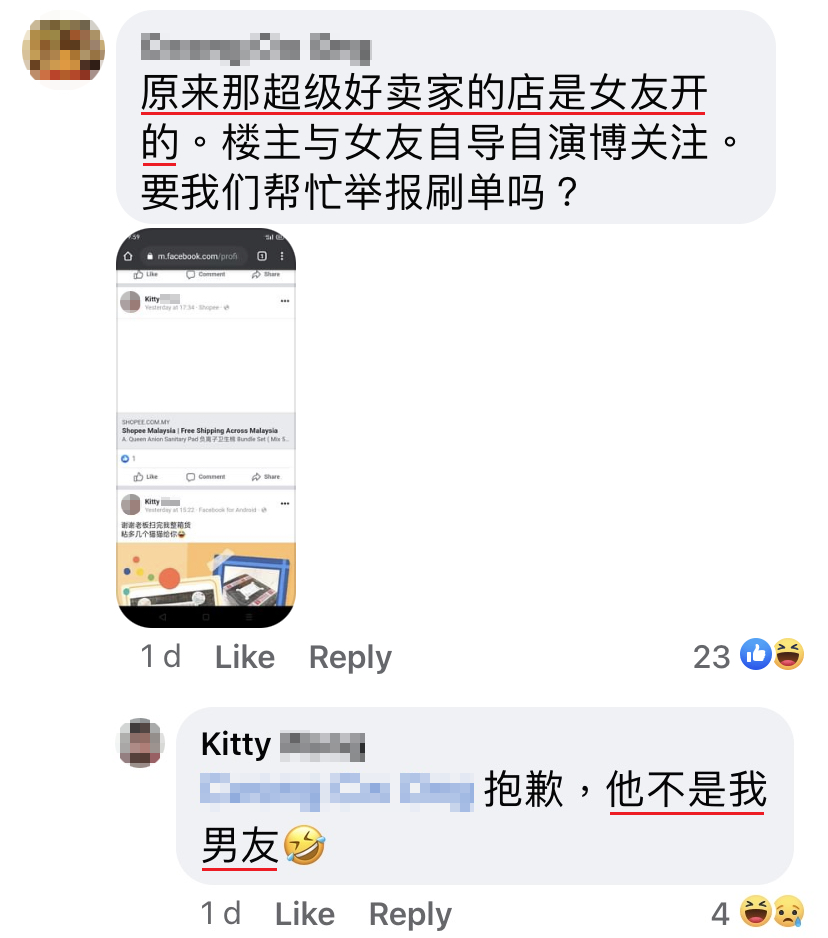Click the laughing reaction beside count 23
Image resolution: width=828 pixels, height=938 pixels.
788,654
